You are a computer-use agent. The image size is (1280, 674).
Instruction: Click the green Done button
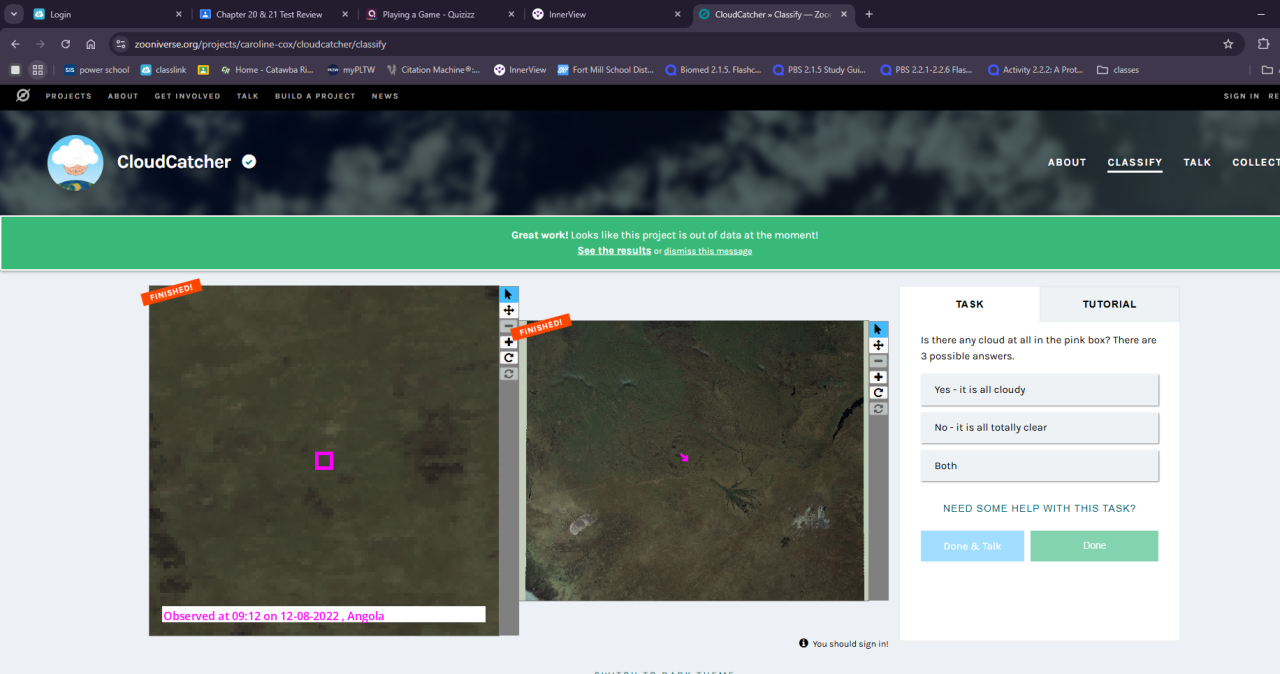pyautogui.click(x=1094, y=546)
